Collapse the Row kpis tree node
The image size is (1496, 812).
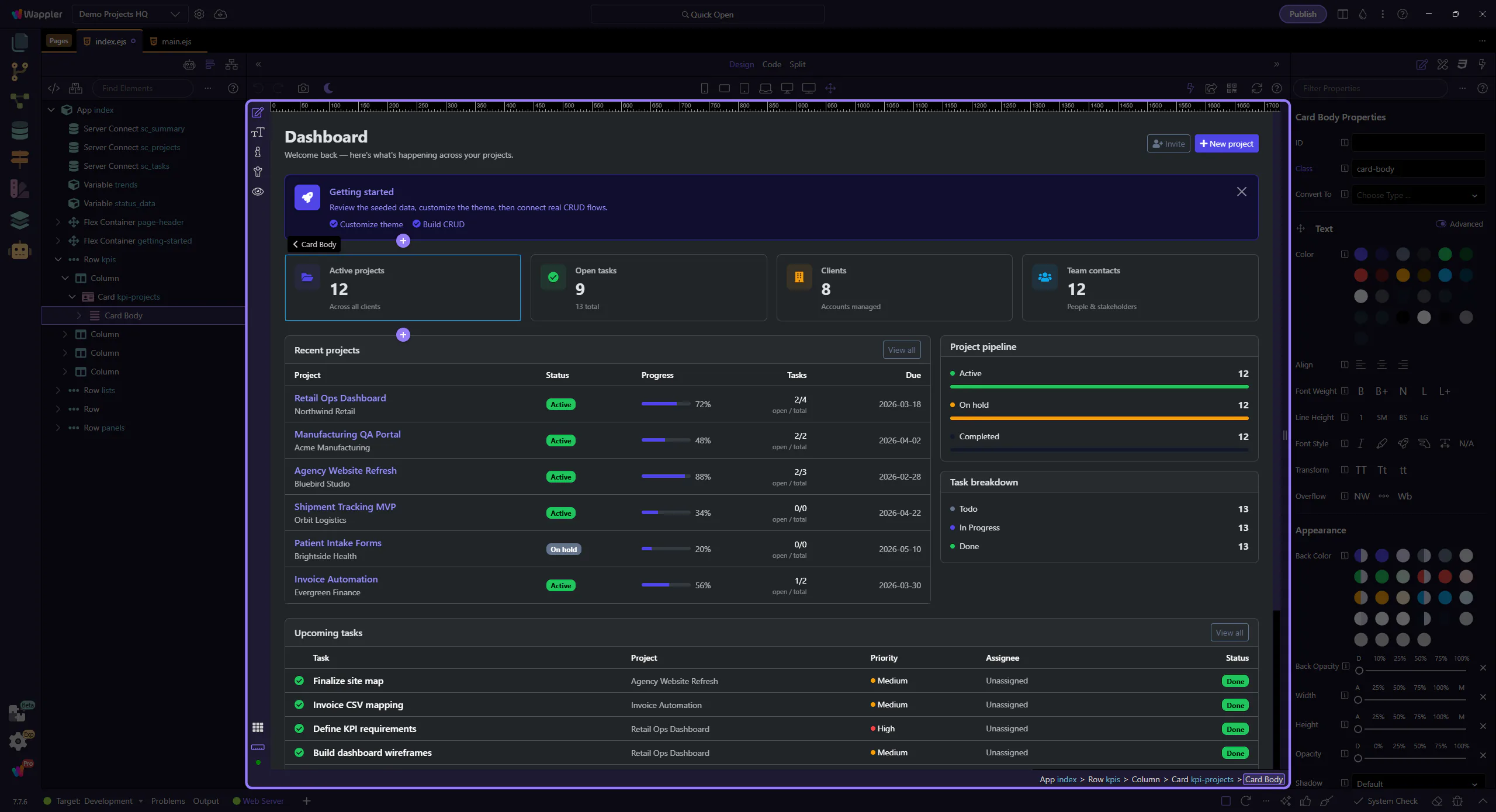coord(58,259)
